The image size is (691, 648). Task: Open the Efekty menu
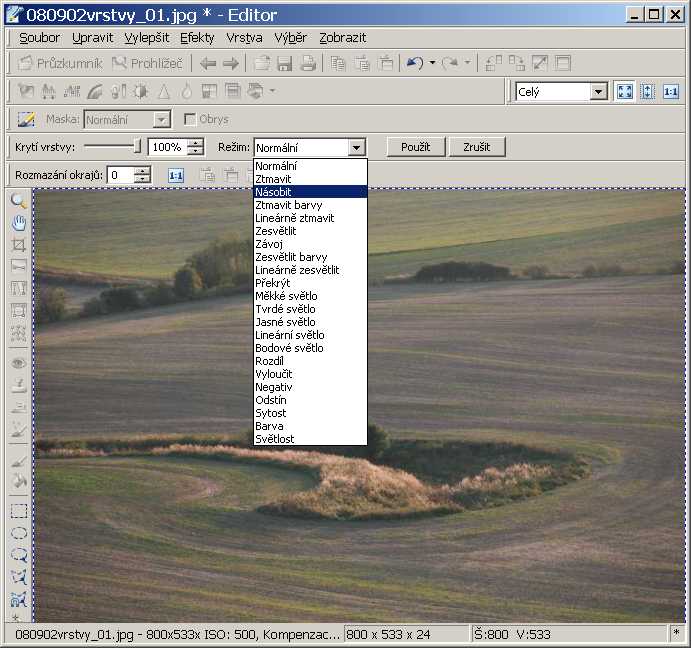point(197,38)
